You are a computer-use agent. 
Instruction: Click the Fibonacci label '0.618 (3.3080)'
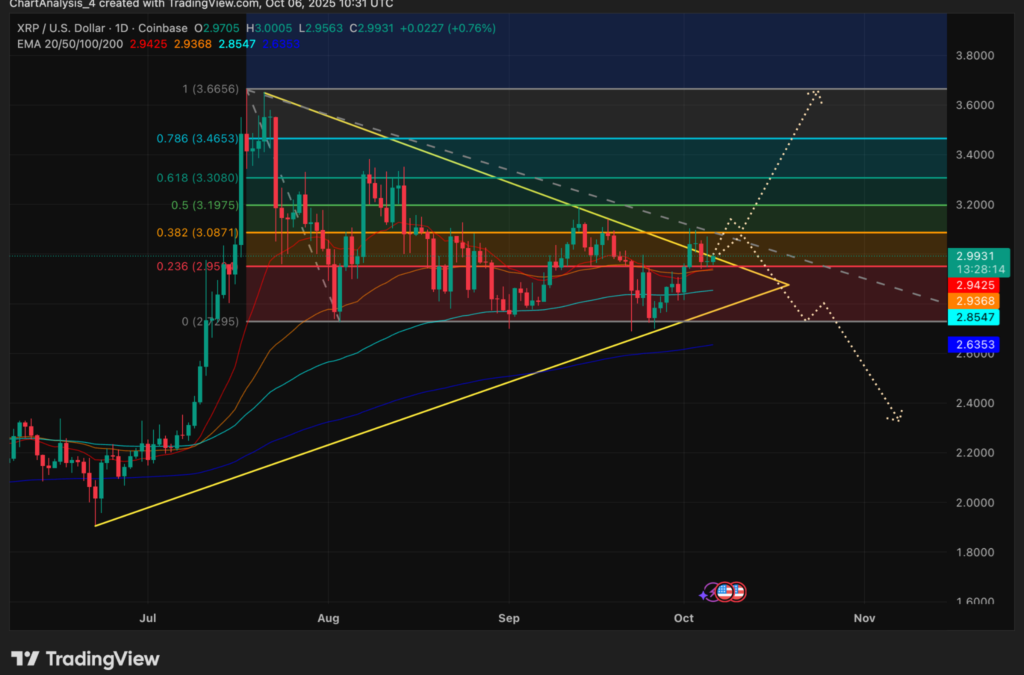click(195, 178)
